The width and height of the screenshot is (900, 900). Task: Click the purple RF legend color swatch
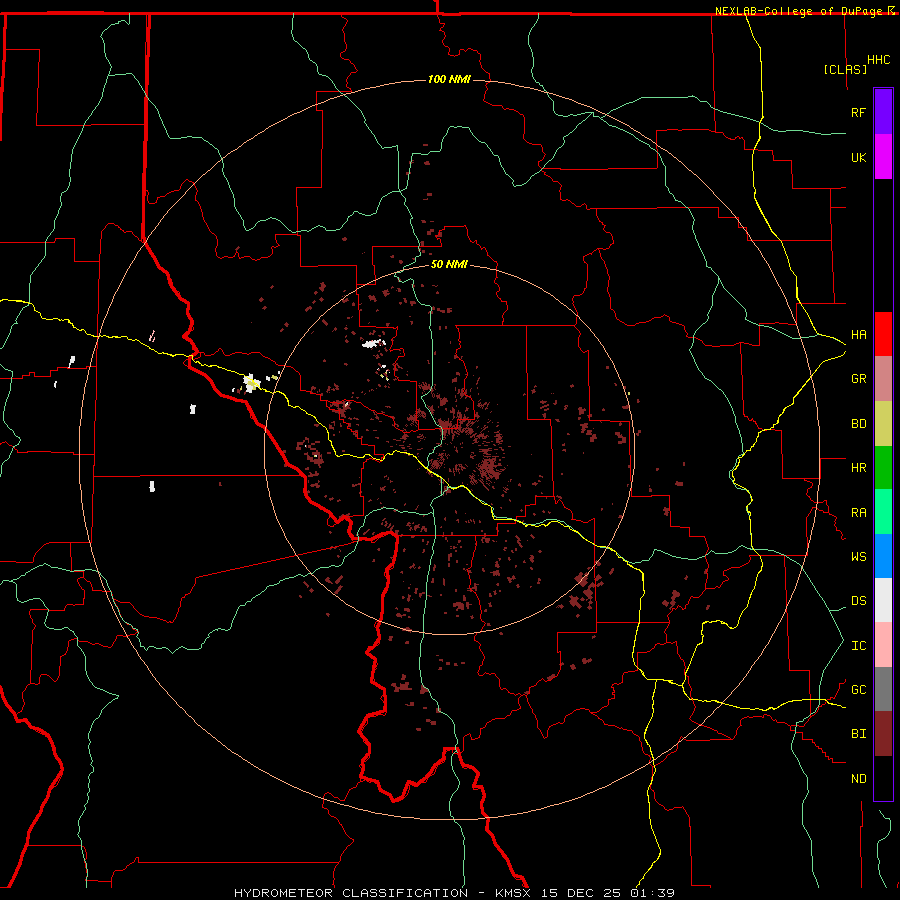point(883,112)
